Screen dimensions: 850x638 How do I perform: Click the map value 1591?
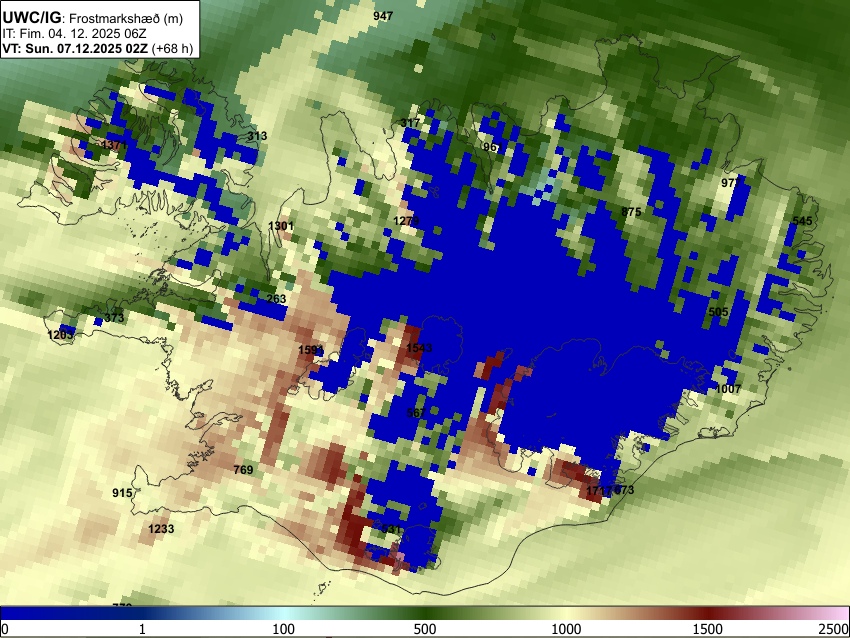coord(311,350)
